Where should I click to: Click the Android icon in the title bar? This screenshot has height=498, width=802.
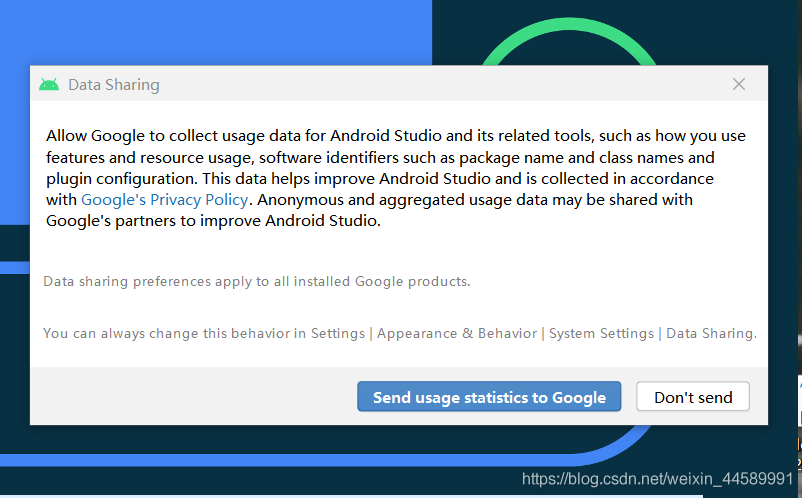click(49, 84)
